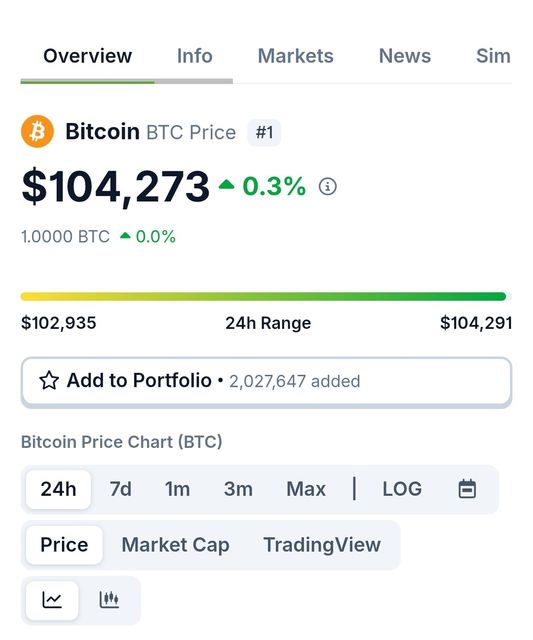Viewport: 533px width, 640px height.
Task: Click the #1 rank badge
Action: coord(264,132)
